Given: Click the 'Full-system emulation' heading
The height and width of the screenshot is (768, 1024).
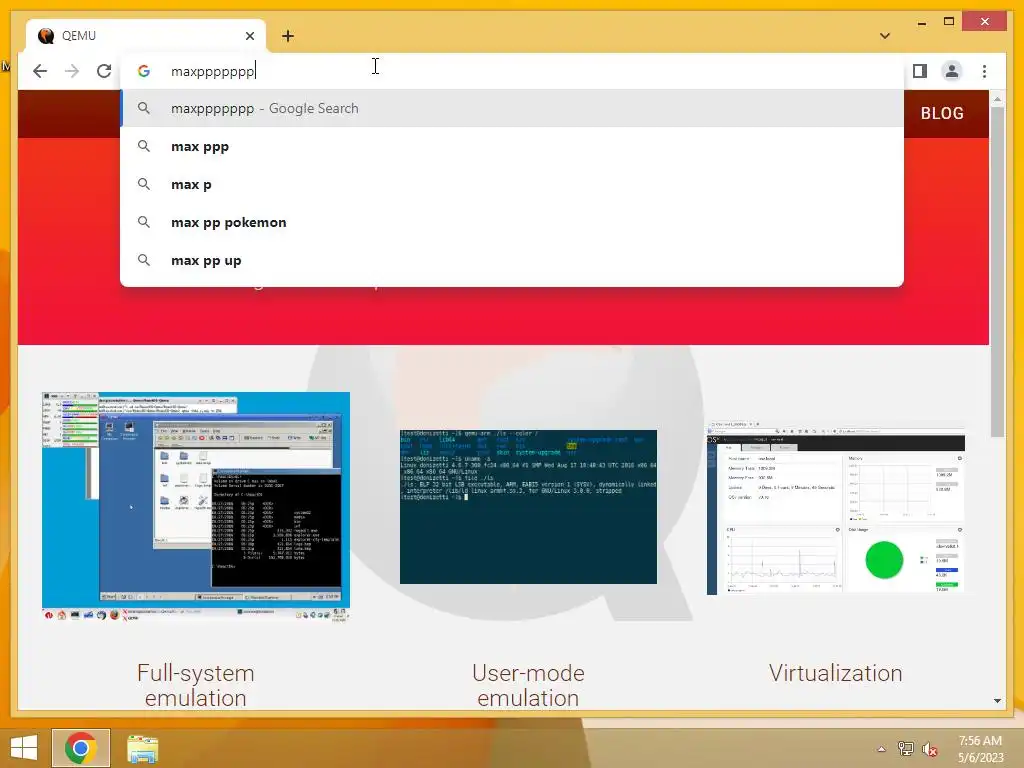Looking at the screenshot, I should coord(196,685).
